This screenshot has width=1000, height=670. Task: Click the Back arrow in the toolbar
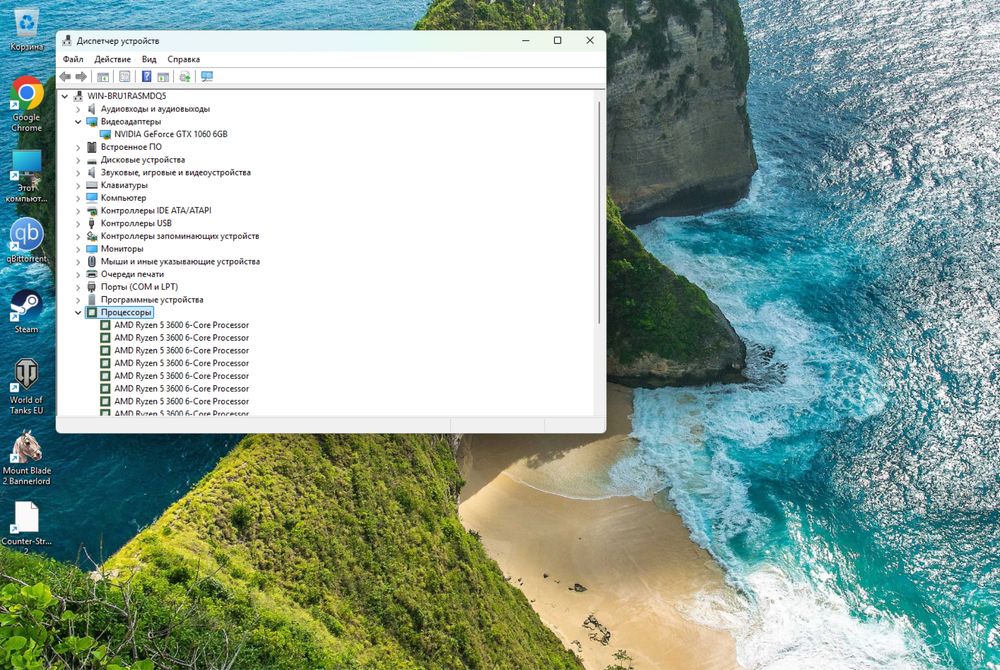pyautogui.click(x=65, y=76)
